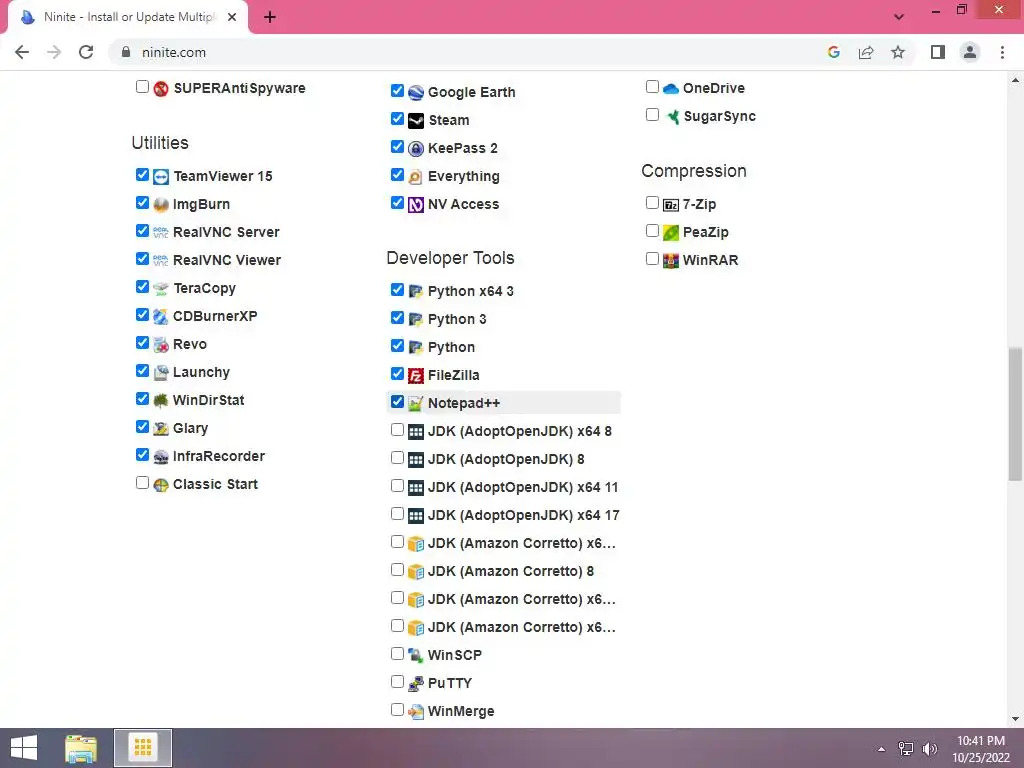Click the RealVNC Server icon
This screenshot has height=768, width=1024.
pyautogui.click(x=161, y=232)
